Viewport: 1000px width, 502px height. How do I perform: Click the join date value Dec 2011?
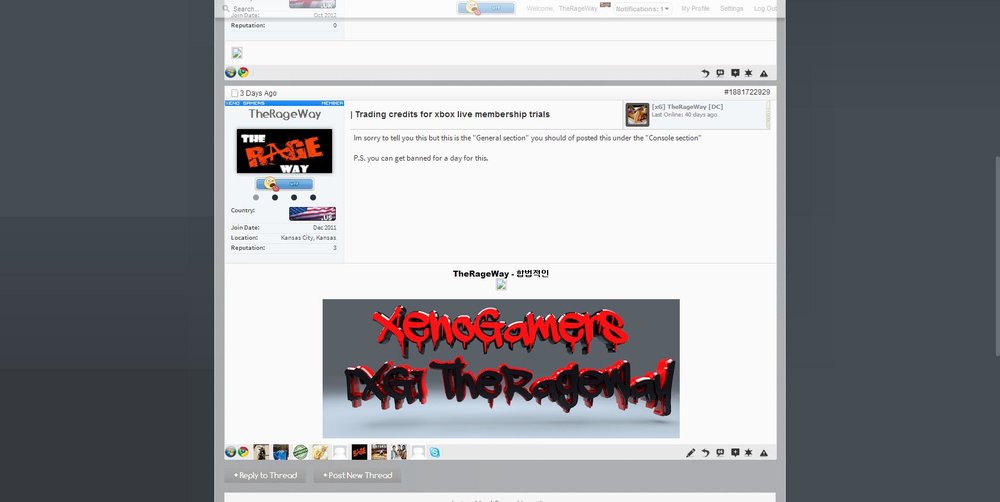click(325, 228)
